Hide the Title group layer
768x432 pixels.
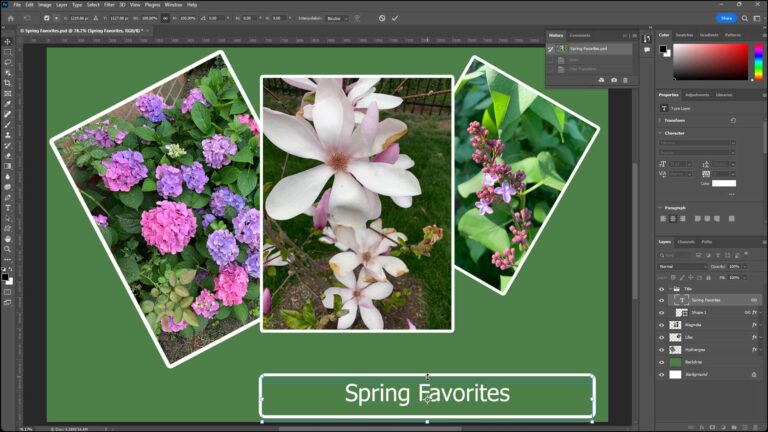click(662, 289)
